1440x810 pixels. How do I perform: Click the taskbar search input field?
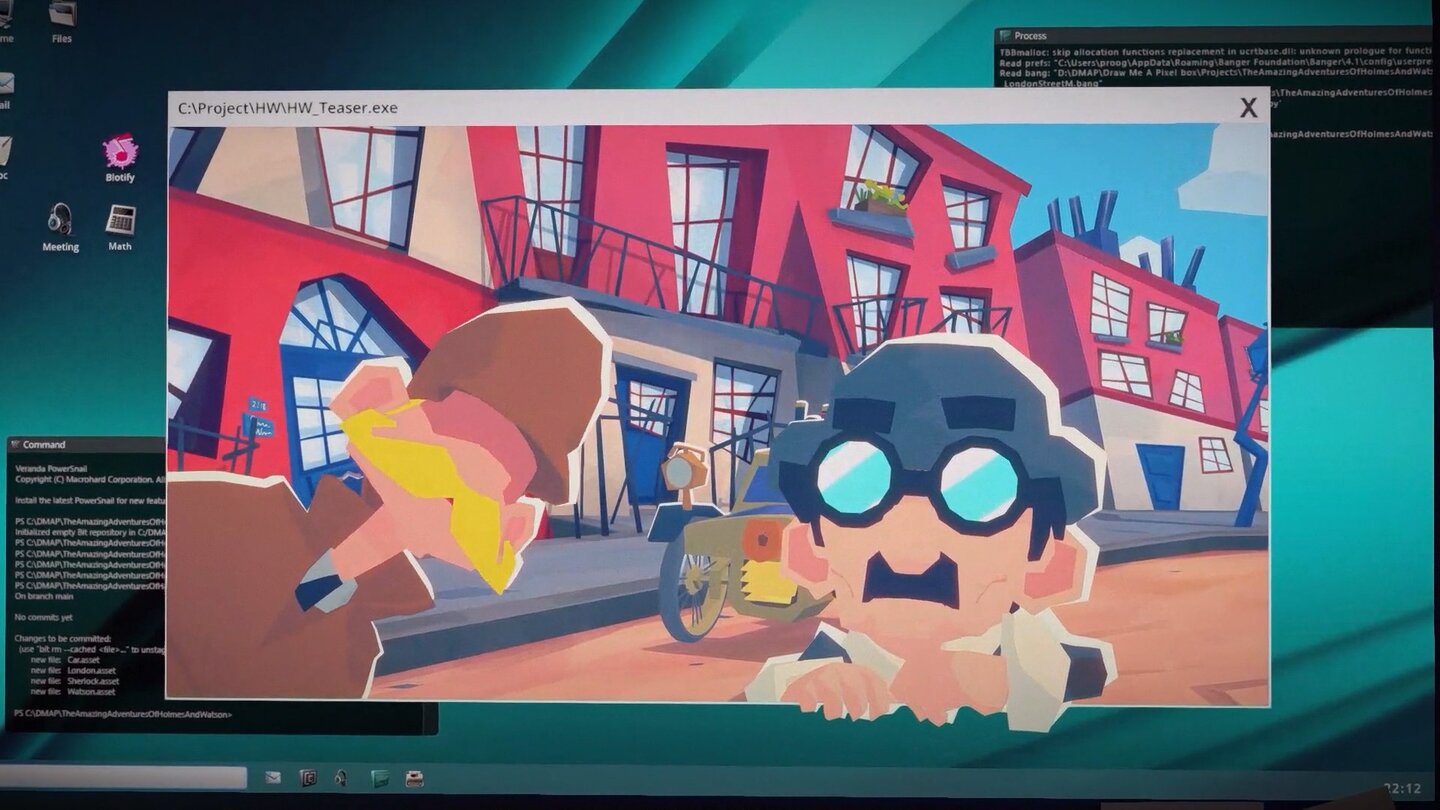click(x=122, y=777)
